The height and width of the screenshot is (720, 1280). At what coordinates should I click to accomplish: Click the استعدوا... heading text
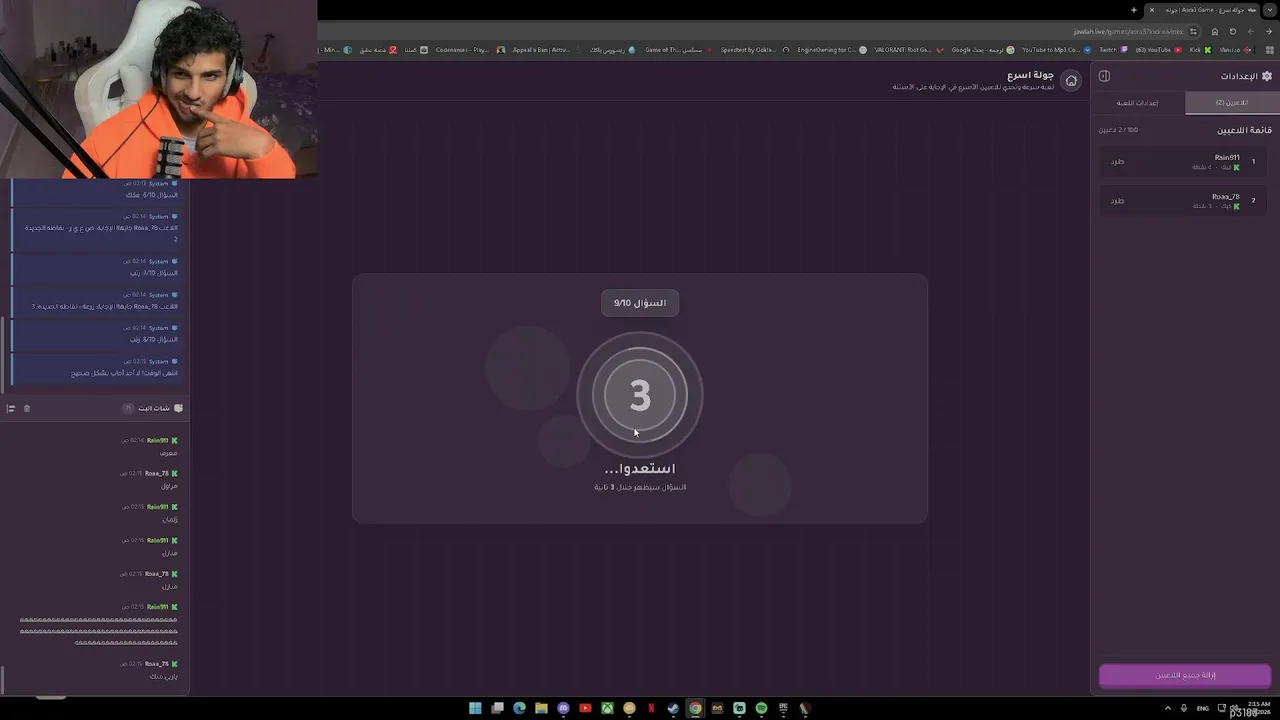click(640, 468)
